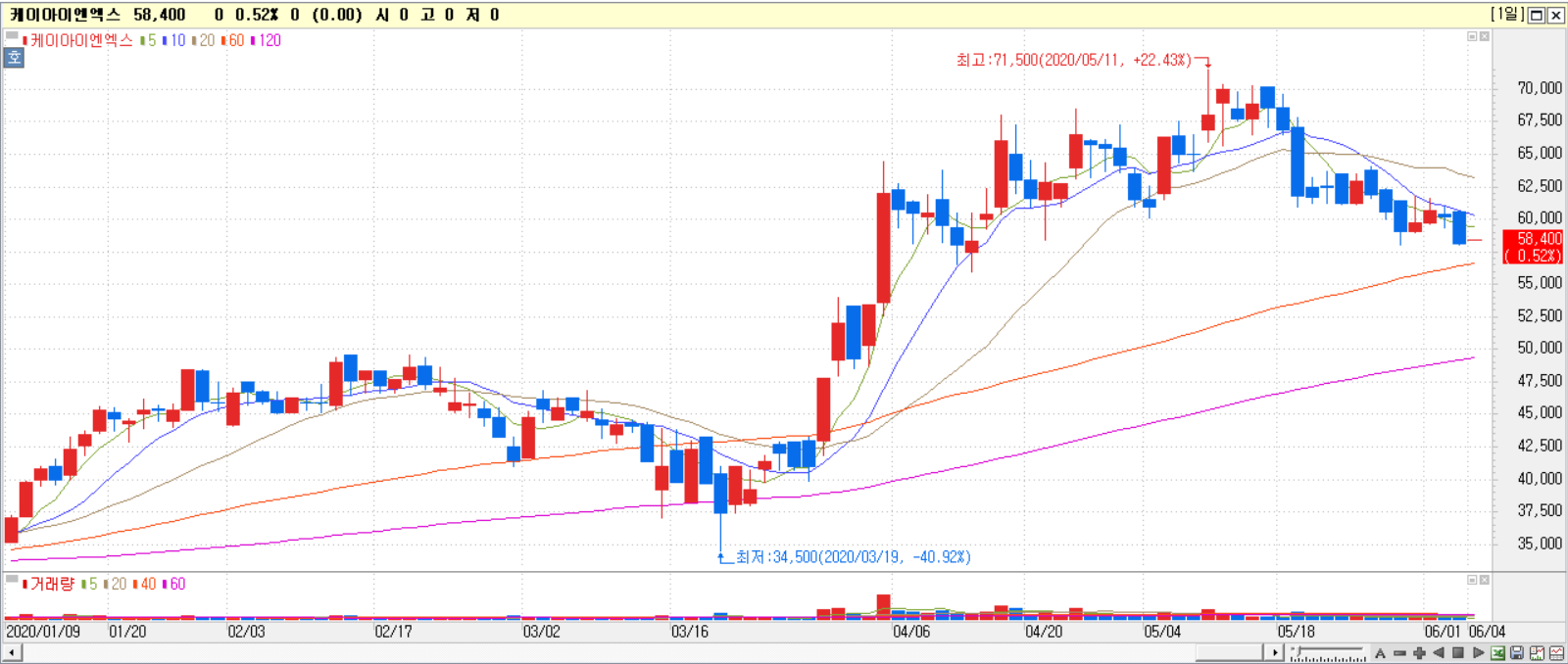Click the plus zoom-in icon
The image size is (1568, 664).
(x=1419, y=653)
